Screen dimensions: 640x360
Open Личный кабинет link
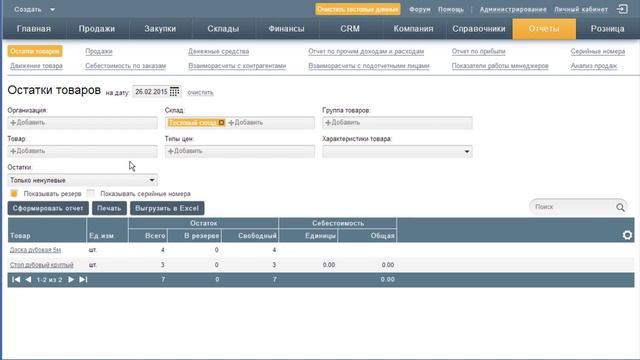(x=581, y=9)
